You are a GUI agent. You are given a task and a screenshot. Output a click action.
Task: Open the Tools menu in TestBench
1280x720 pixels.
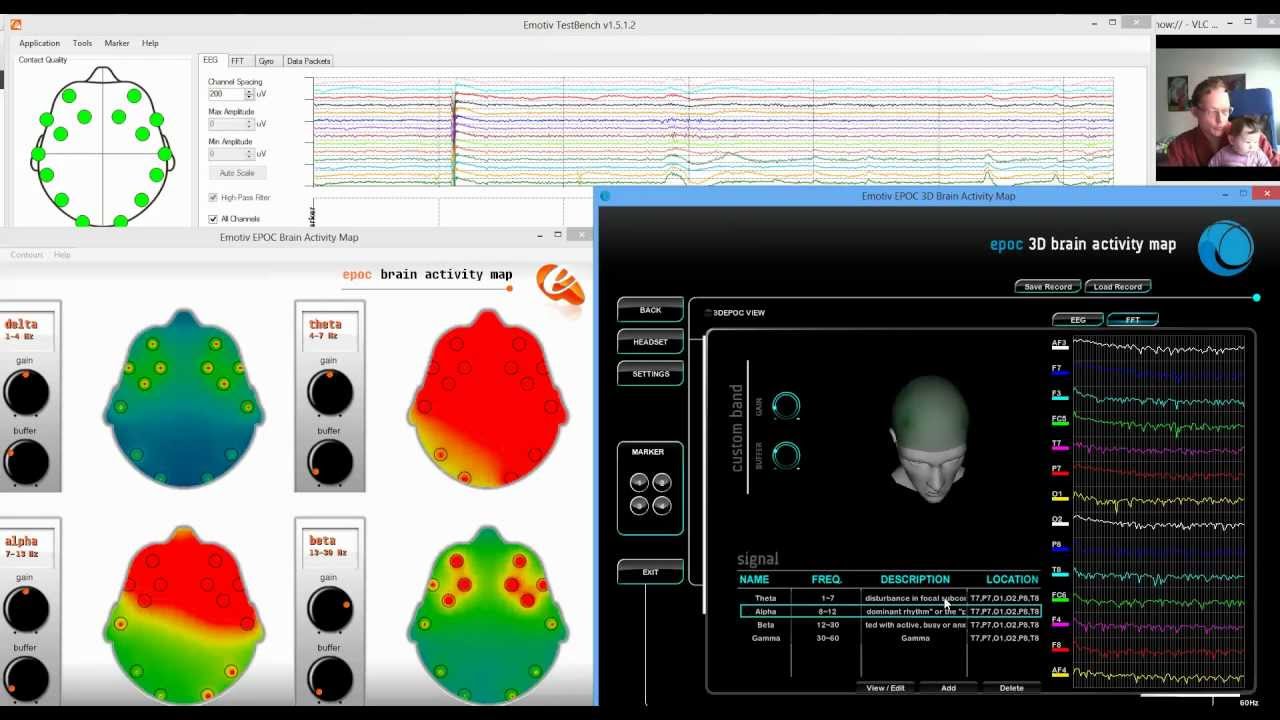[82, 43]
